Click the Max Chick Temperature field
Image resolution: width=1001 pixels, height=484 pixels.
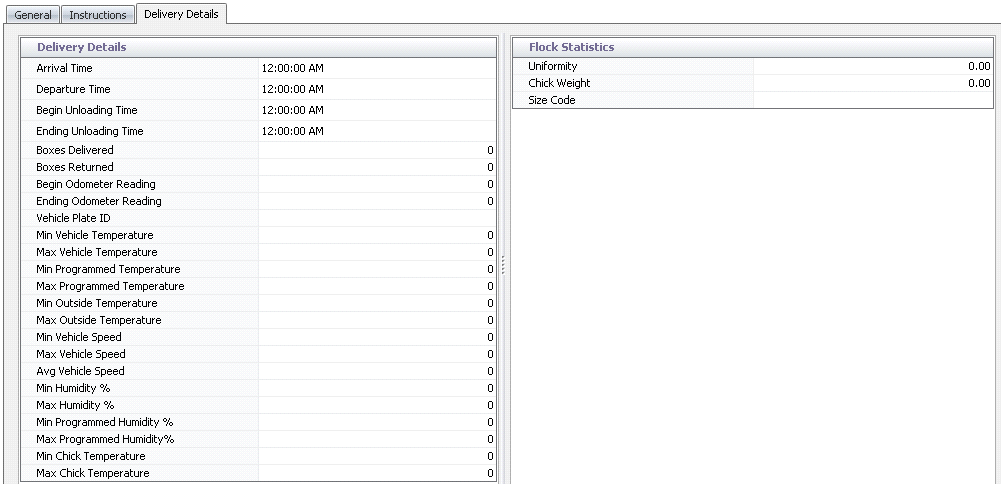click(376, 473)
